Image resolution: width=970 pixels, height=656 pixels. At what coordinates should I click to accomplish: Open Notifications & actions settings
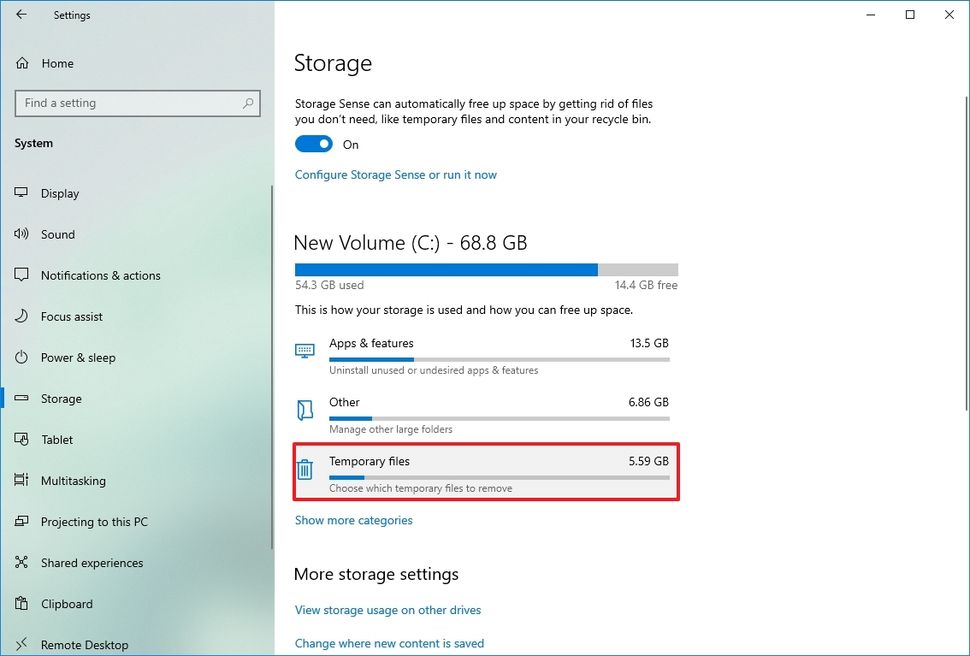point(22,275)
